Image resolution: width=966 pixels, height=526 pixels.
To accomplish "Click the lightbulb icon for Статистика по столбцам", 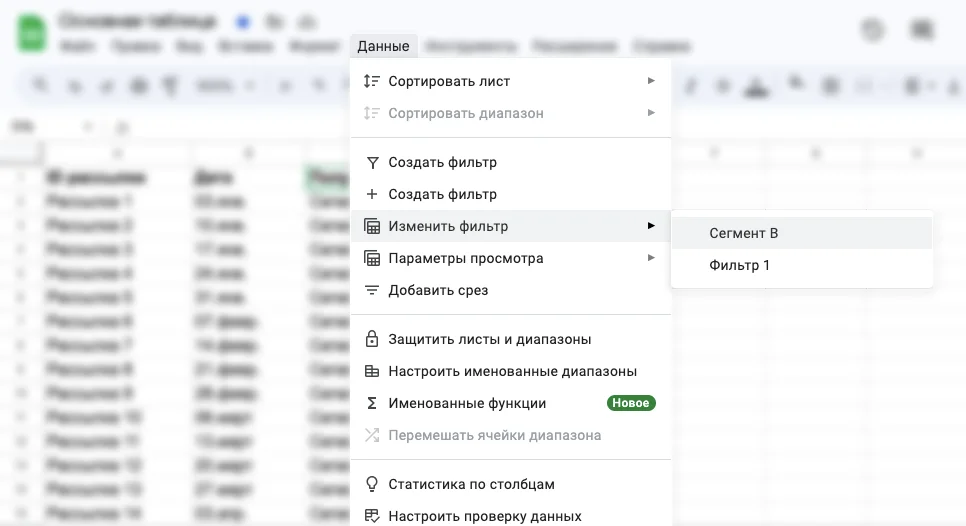I will [372, 484].
